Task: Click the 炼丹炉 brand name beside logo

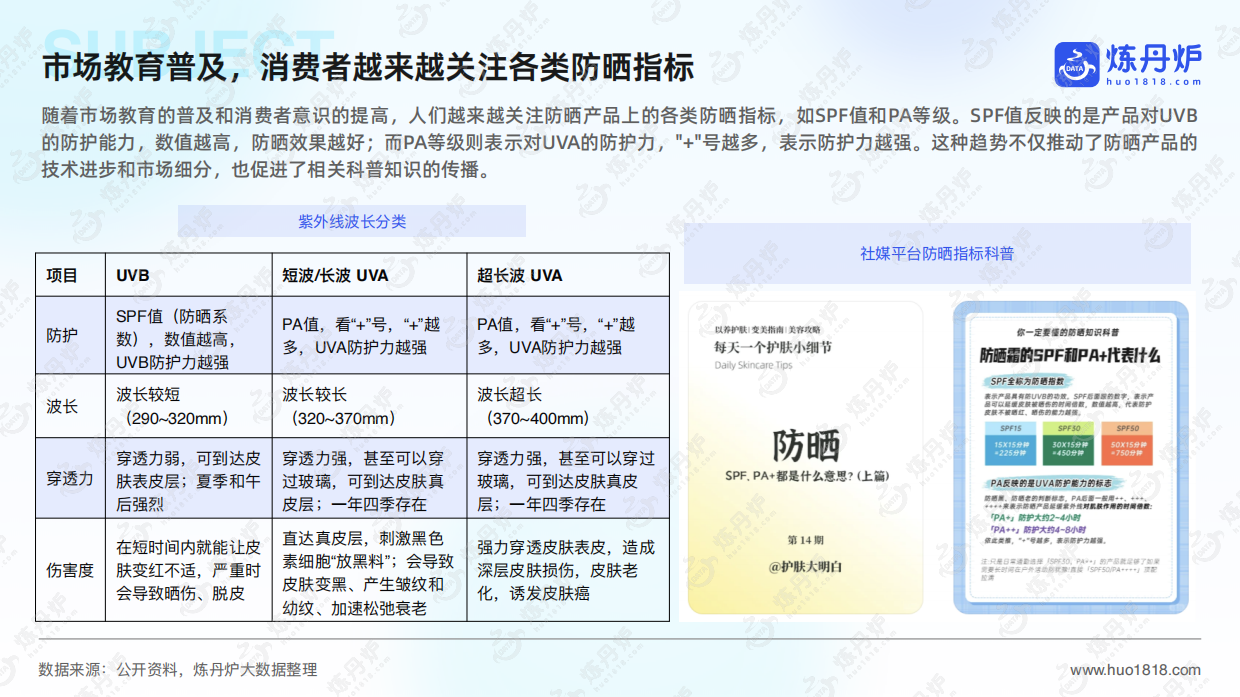Action: click(x=1152, y=56)
